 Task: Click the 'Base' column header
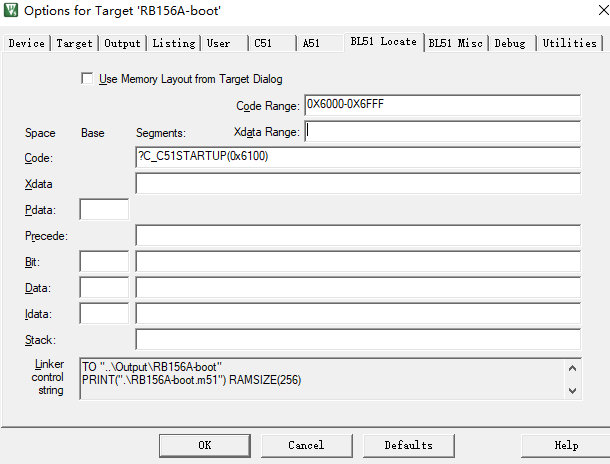93,133
